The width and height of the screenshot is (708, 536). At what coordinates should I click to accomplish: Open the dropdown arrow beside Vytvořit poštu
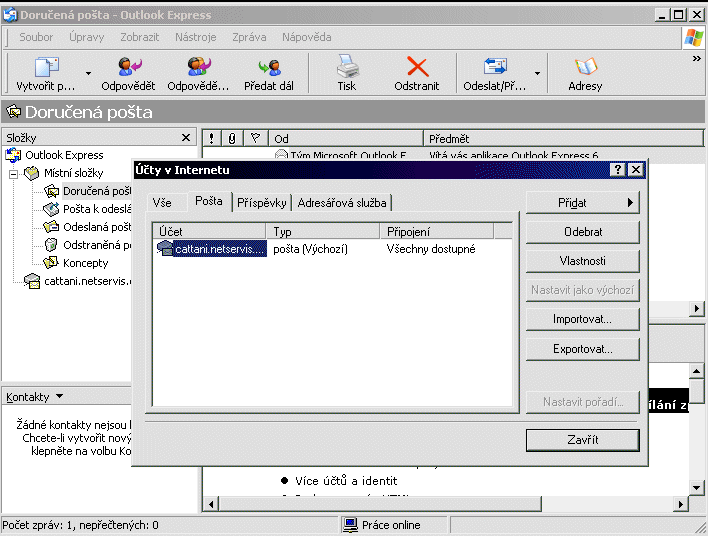click(x=88, y=73)
